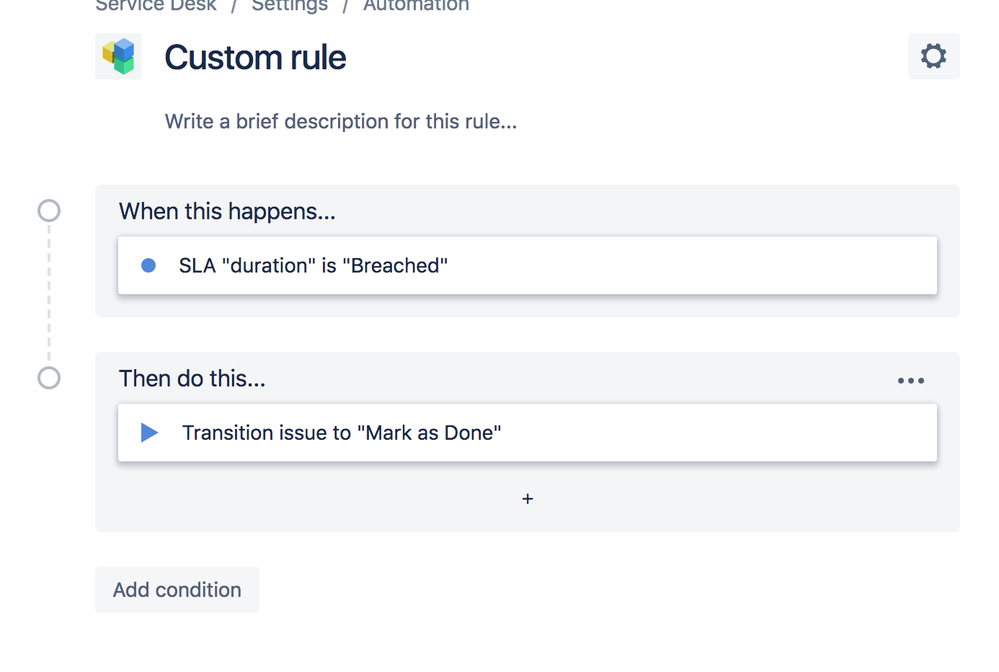This screenshot has width=999, height=672.
Task: Go to Service Desk breadcrumb
Action: 155,6
